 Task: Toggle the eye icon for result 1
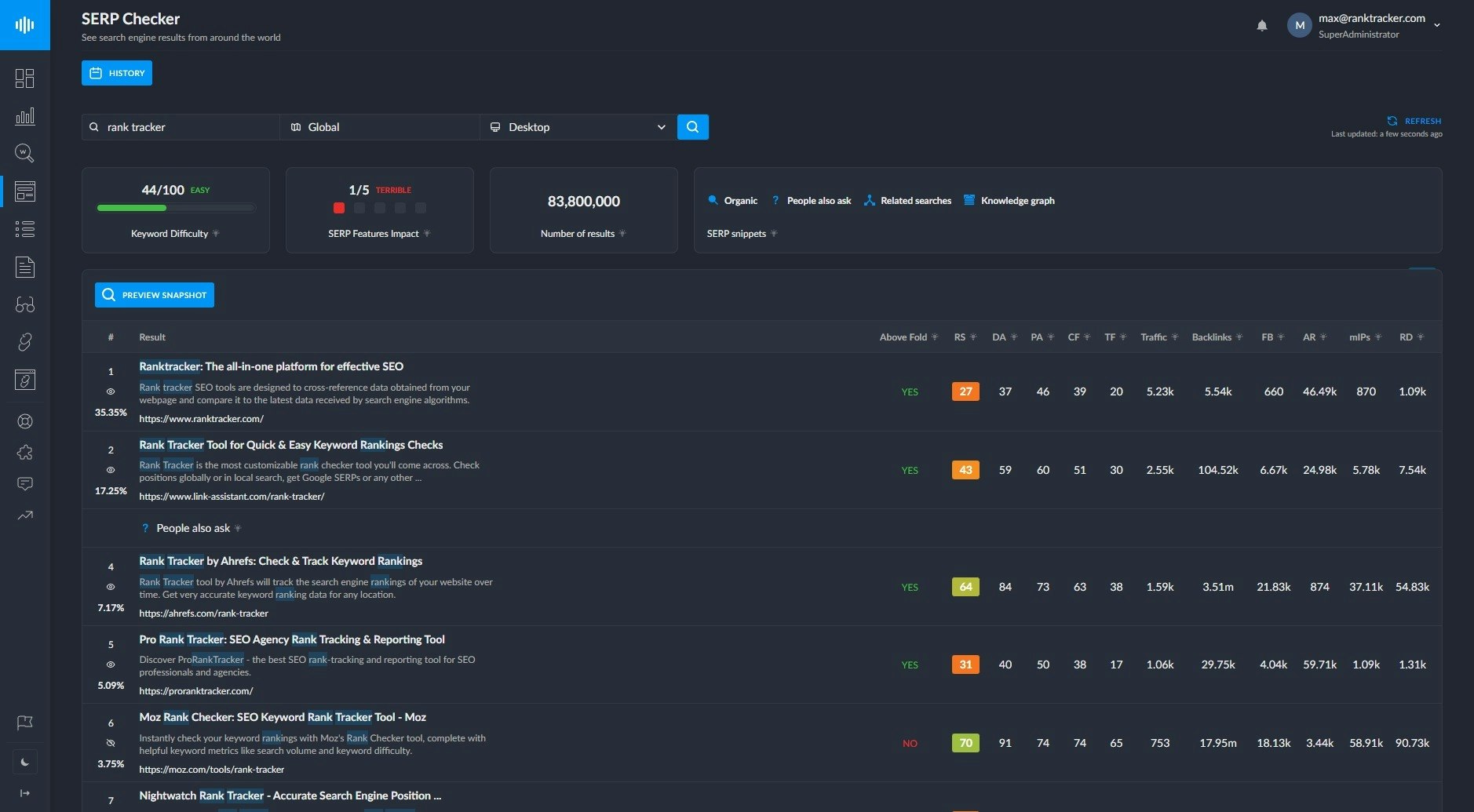[111, 391]
